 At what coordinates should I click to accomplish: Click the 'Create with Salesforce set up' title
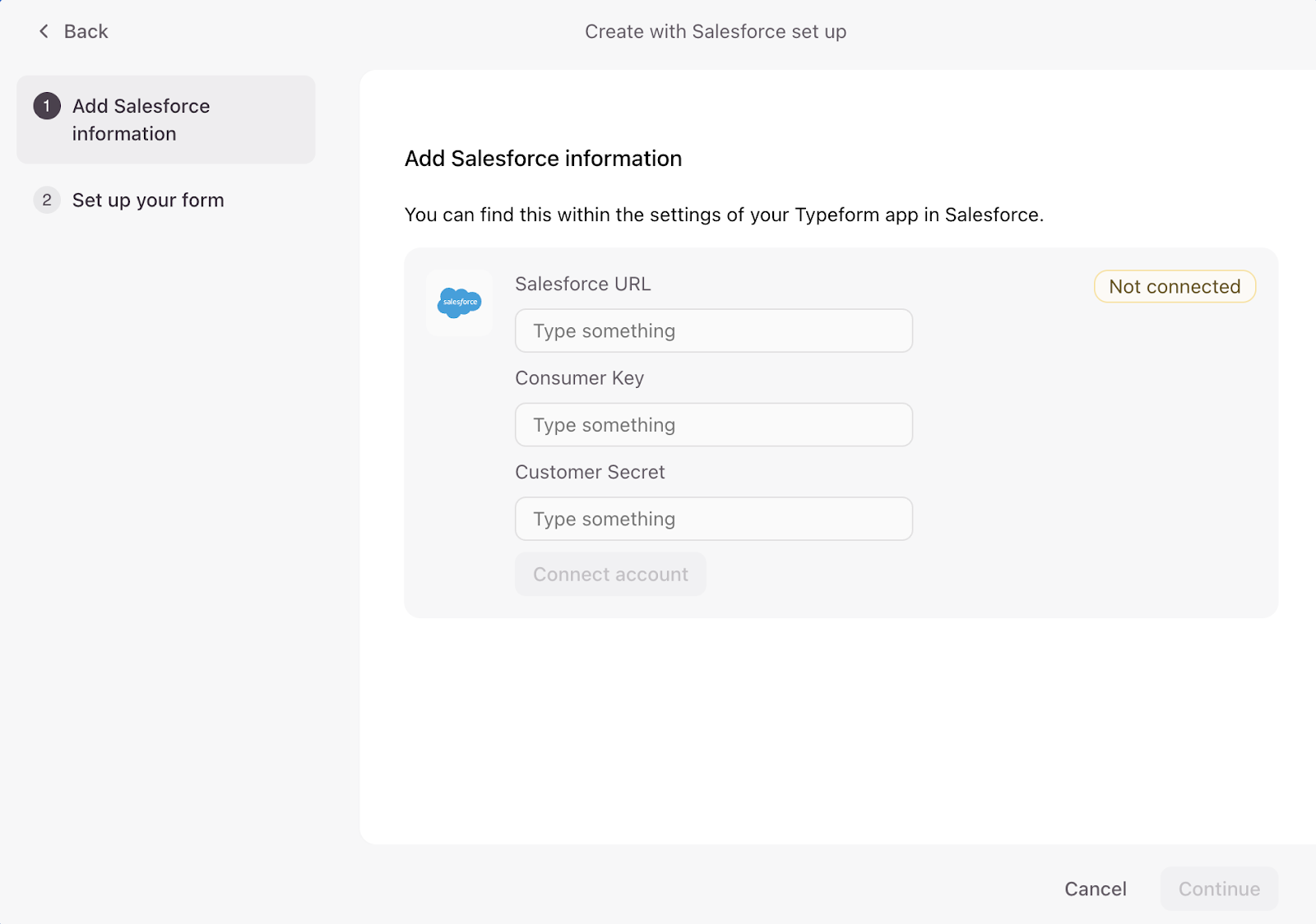[715, 31]
